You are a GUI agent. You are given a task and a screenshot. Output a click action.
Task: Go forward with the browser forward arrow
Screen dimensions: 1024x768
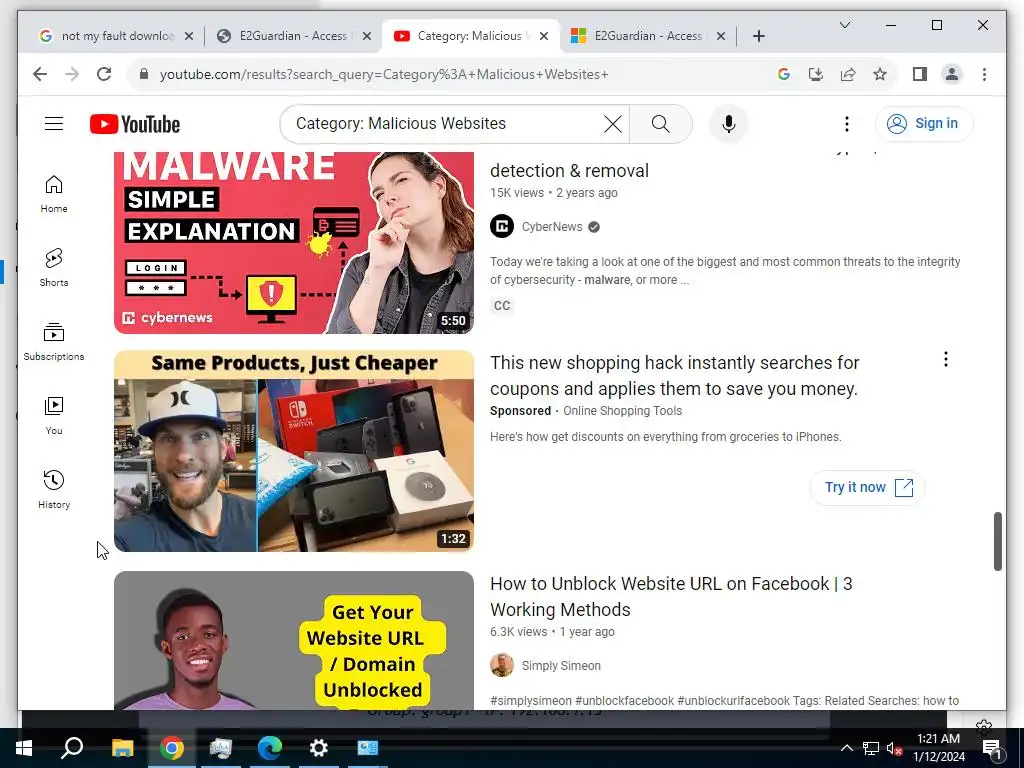72,74
